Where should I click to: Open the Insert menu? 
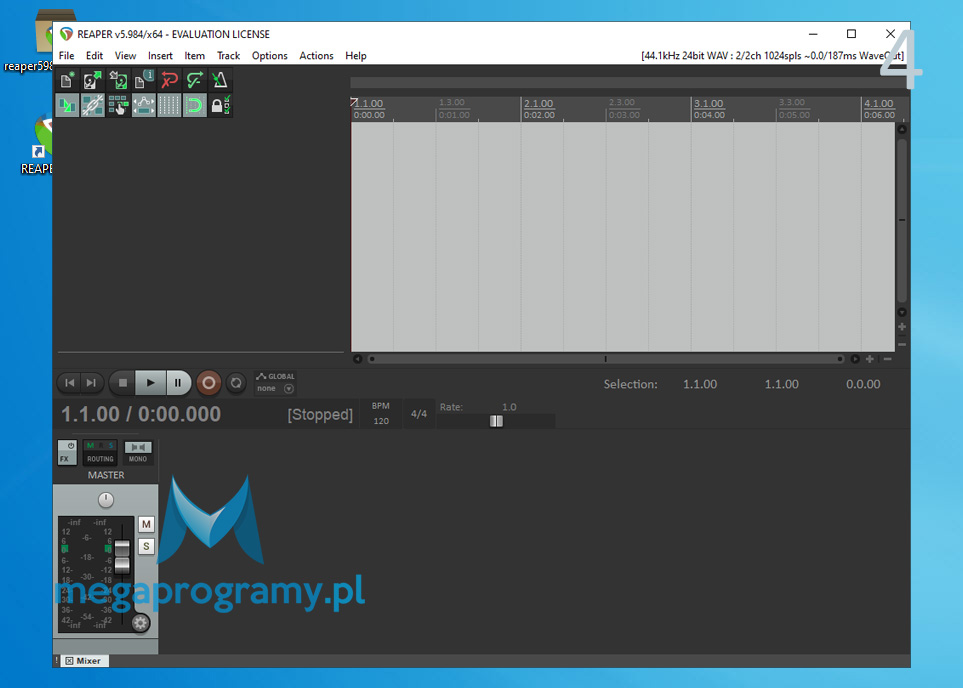tap(160, 56)
